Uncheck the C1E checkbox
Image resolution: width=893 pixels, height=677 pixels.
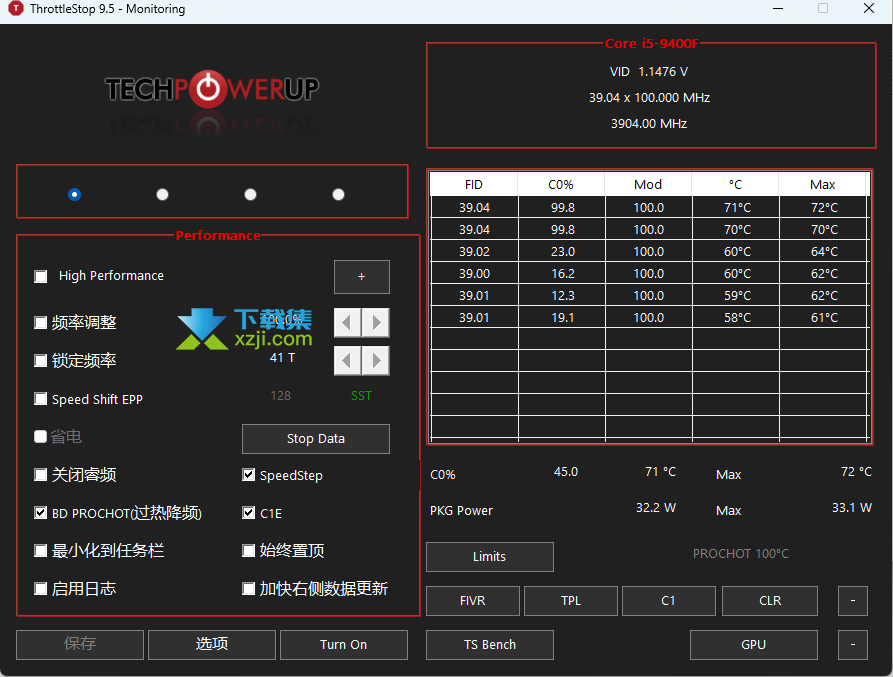pos(248,512)
